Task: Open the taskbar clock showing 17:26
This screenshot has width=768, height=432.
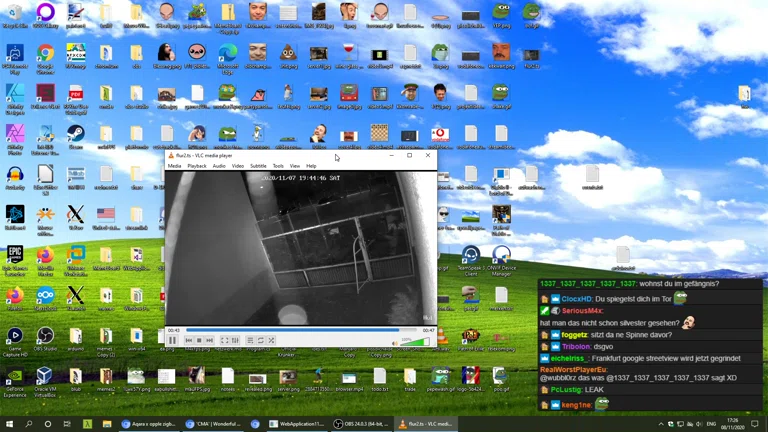Action: [x=733, y=424]
